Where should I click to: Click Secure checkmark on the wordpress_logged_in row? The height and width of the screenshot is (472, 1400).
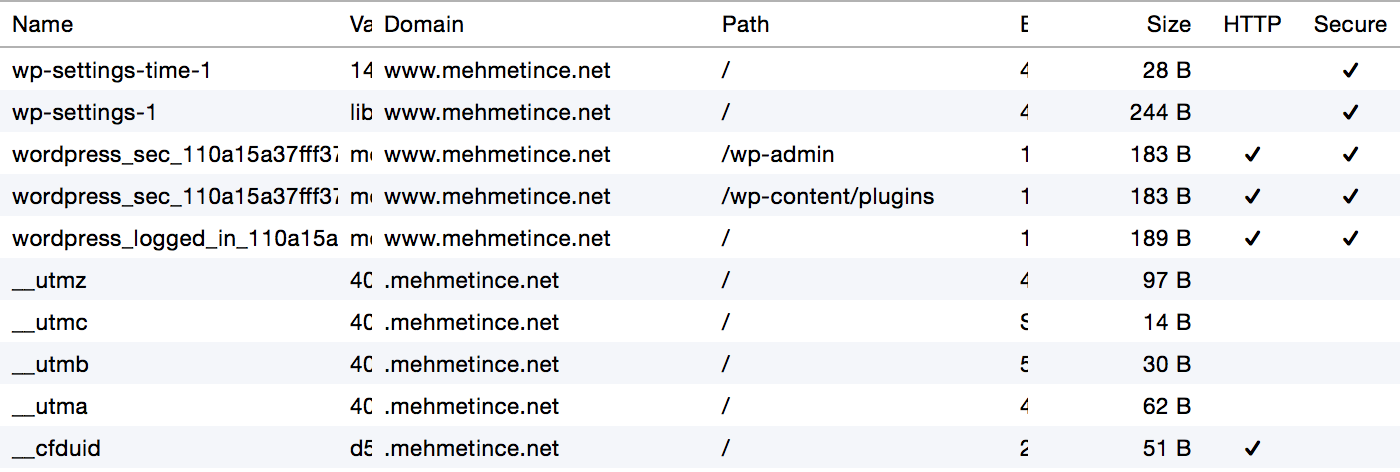[x=1351, y=239]
